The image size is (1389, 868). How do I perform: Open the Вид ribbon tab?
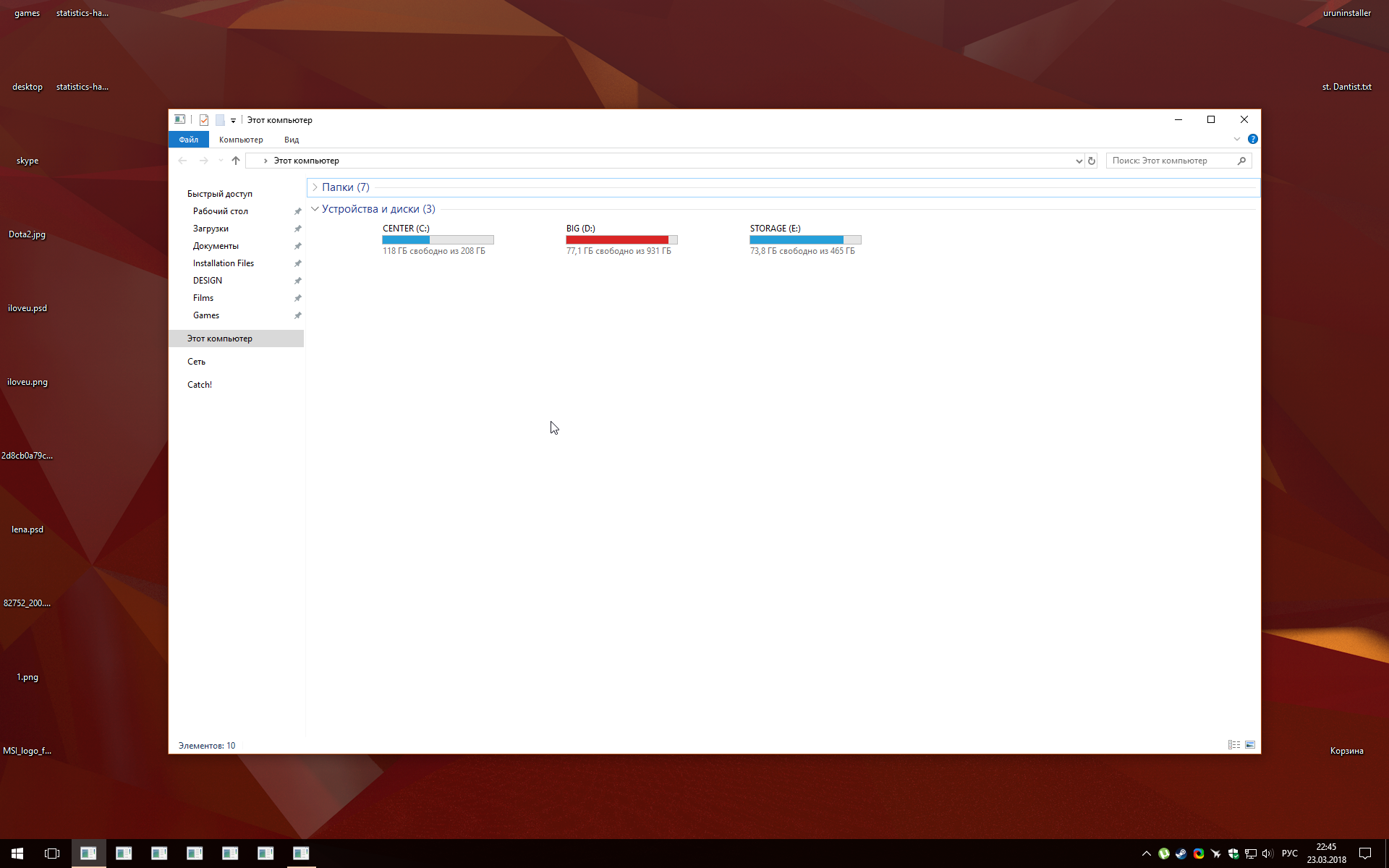point(292,140)
